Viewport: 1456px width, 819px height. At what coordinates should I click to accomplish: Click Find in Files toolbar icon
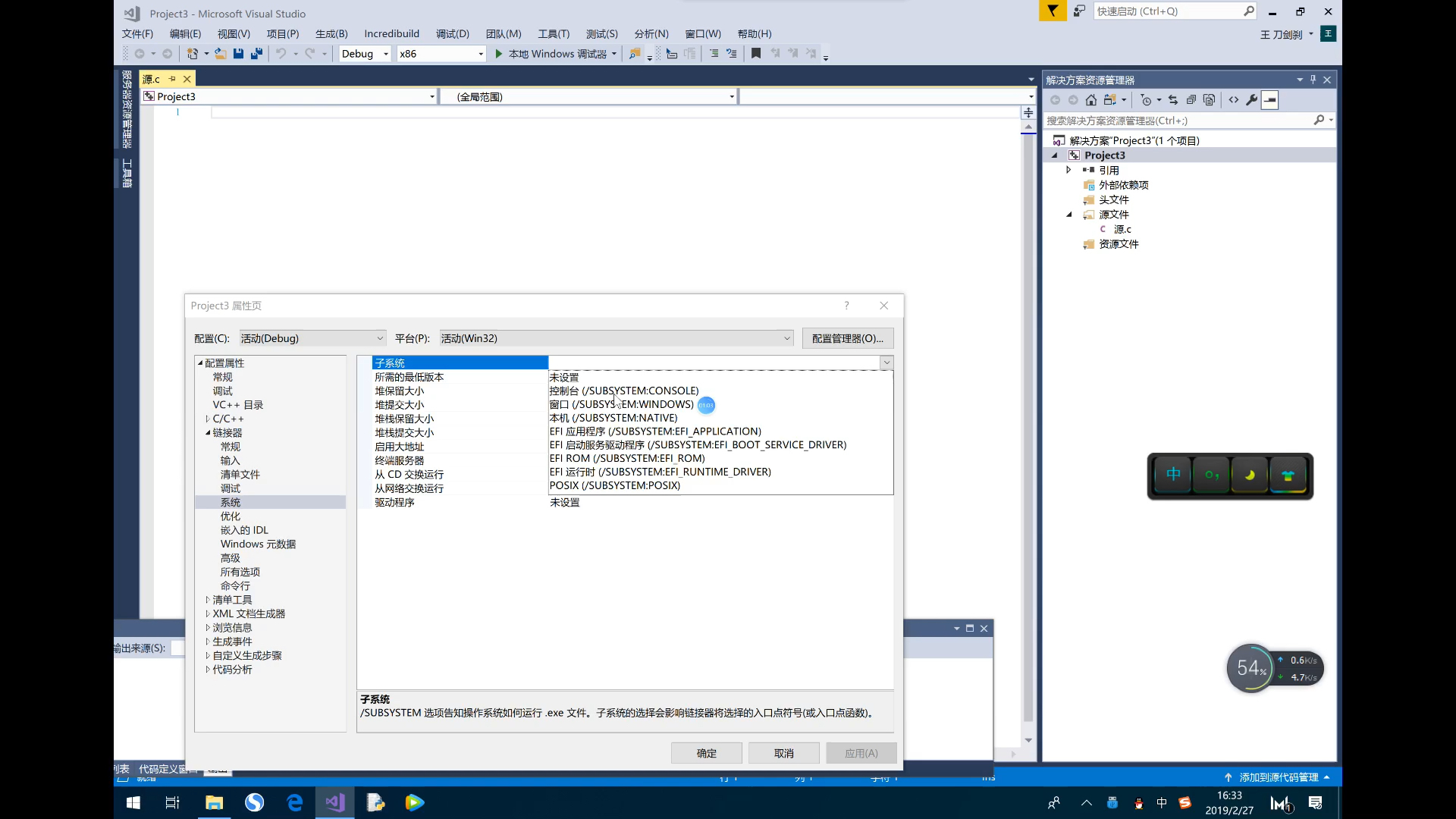[635, 54]
